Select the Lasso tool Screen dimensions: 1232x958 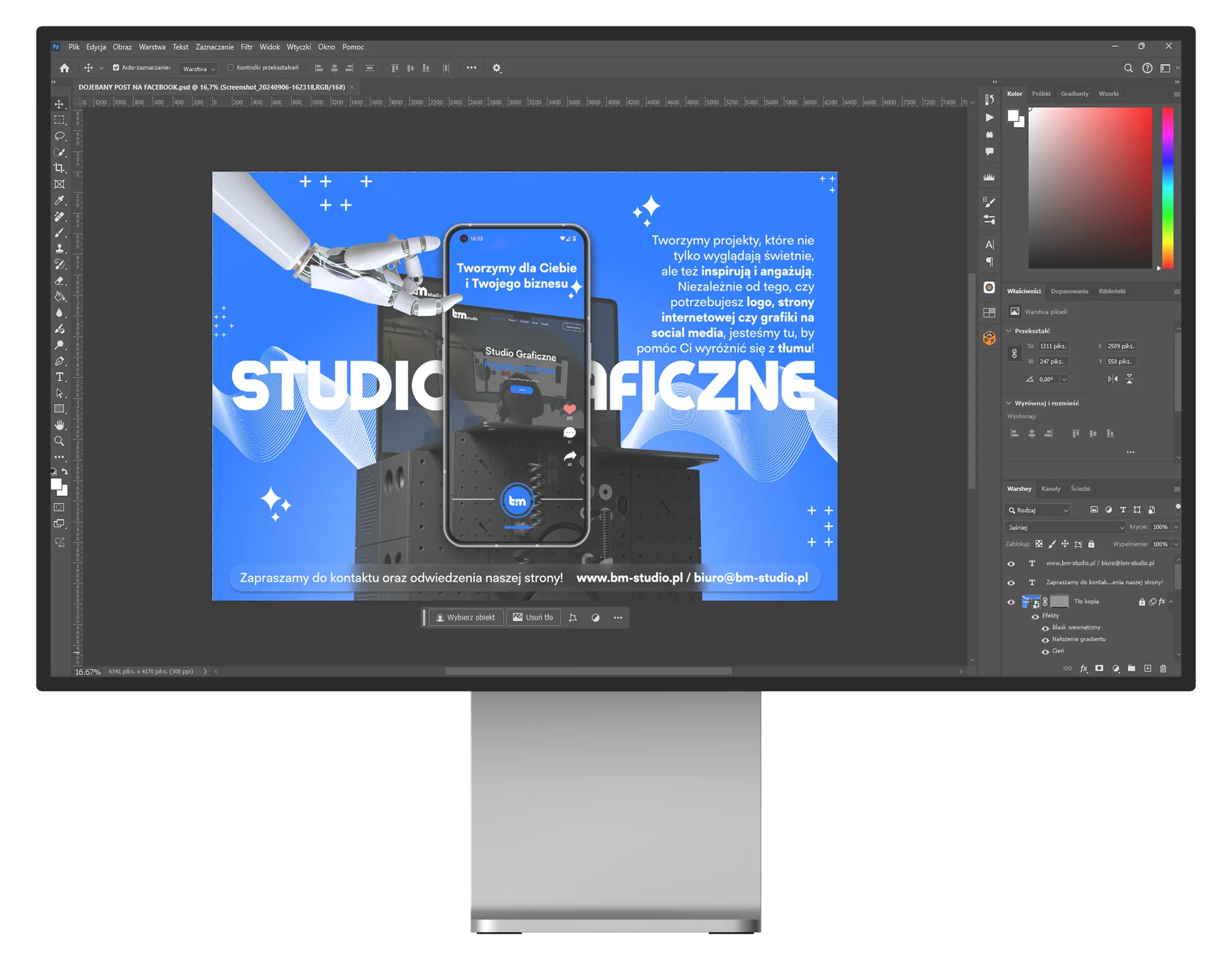59,136
